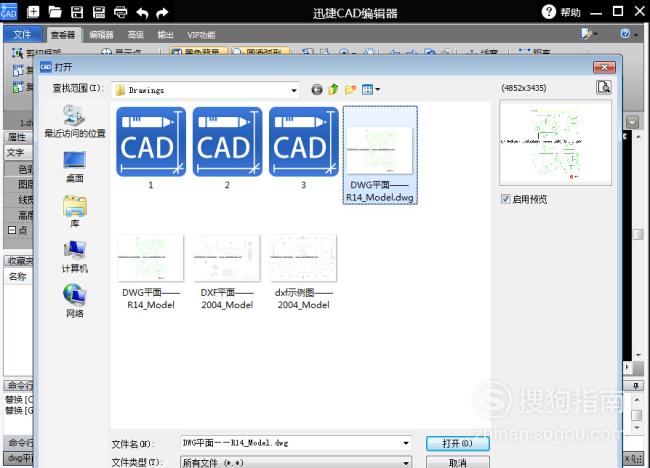Click the preview magnifier page icon
The width and height of the screenshot is (650, 468).
(604, 87)
